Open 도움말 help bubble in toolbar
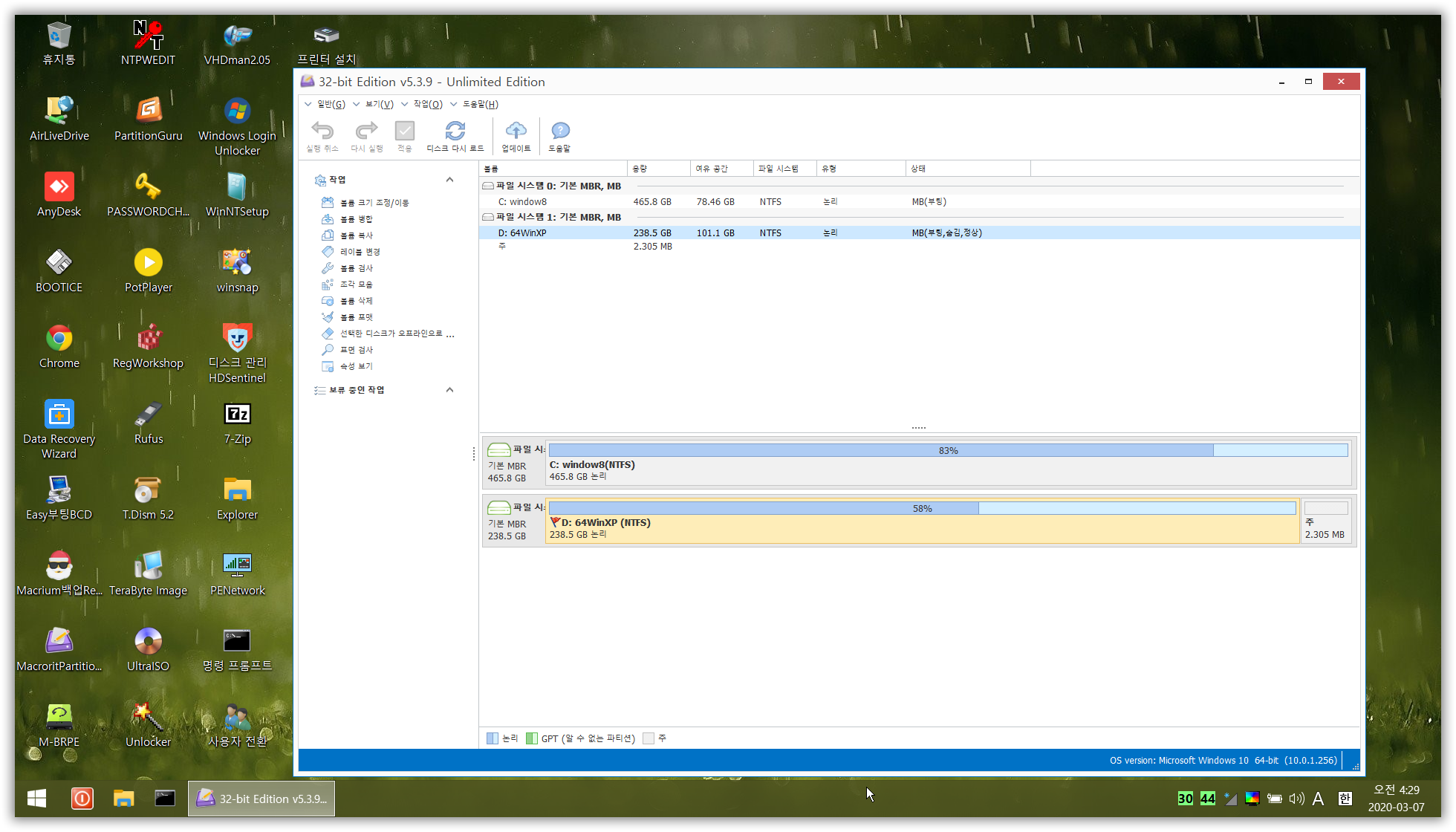The image size is (1456, 832). pyautogui.click(x=560, y=131)
